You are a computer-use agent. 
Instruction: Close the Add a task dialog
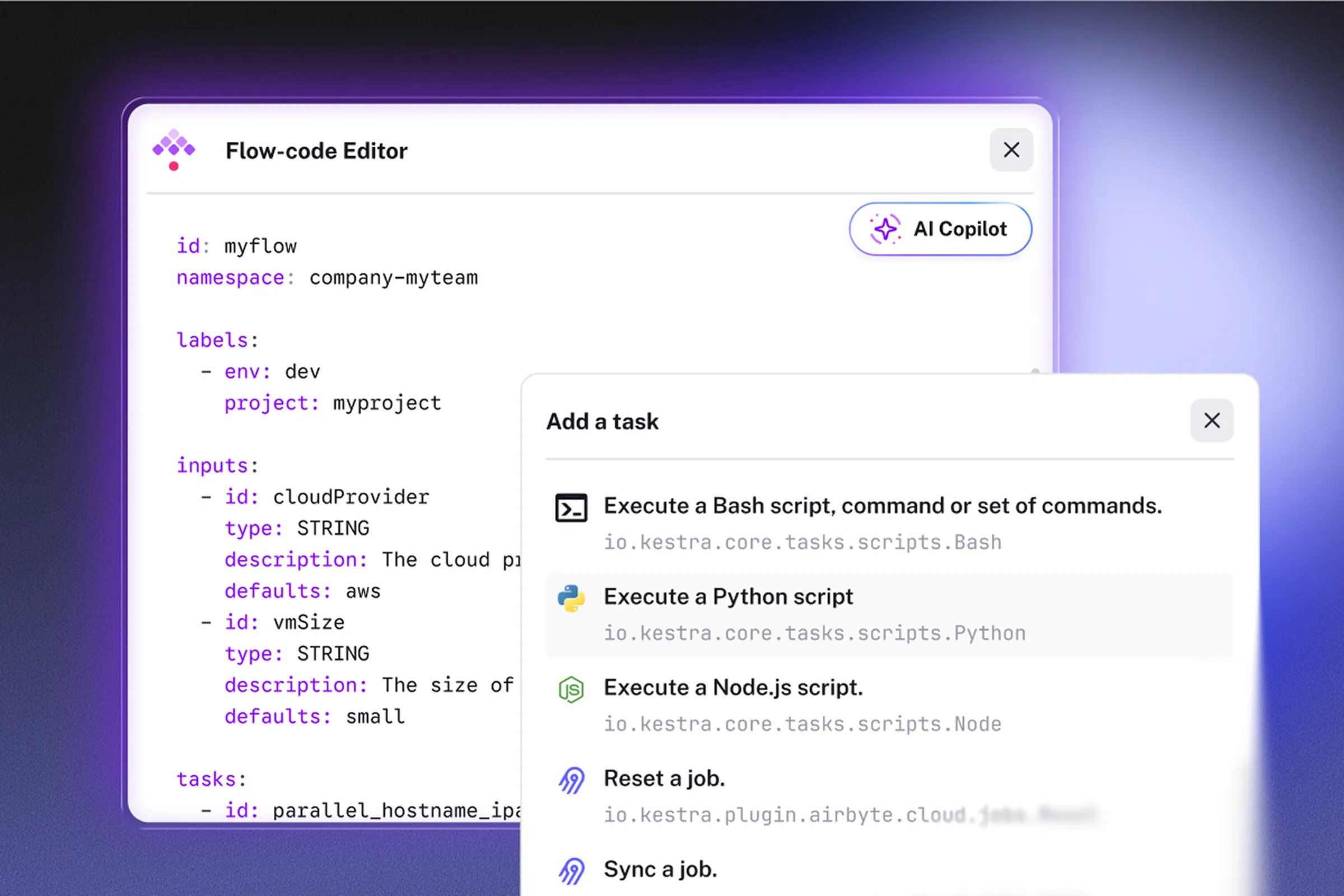tap(1212, 421)
